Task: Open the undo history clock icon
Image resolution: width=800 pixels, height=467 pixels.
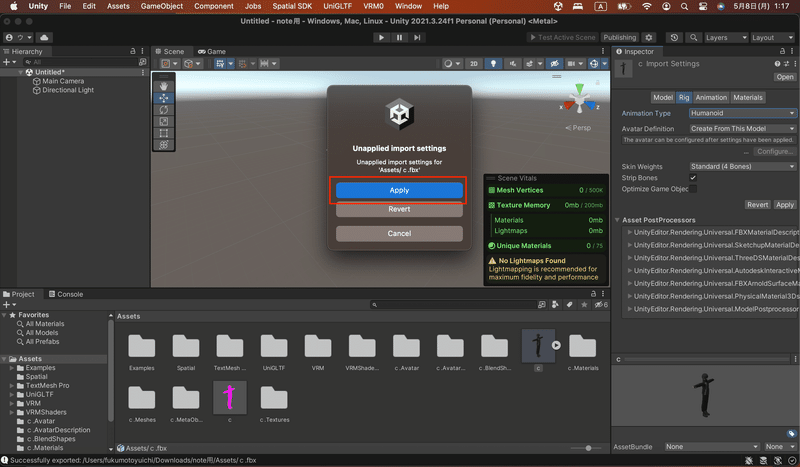Action: (x=673, y=38)
